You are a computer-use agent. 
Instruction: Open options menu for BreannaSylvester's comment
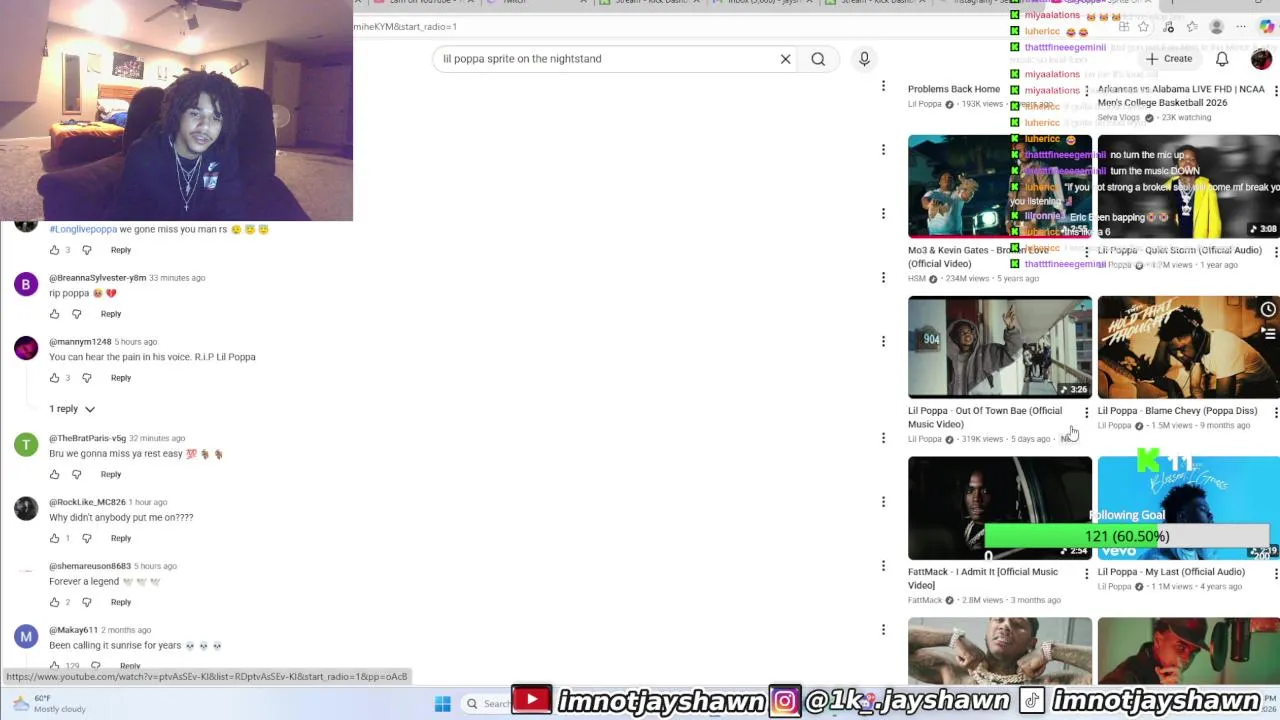(883, 278)
